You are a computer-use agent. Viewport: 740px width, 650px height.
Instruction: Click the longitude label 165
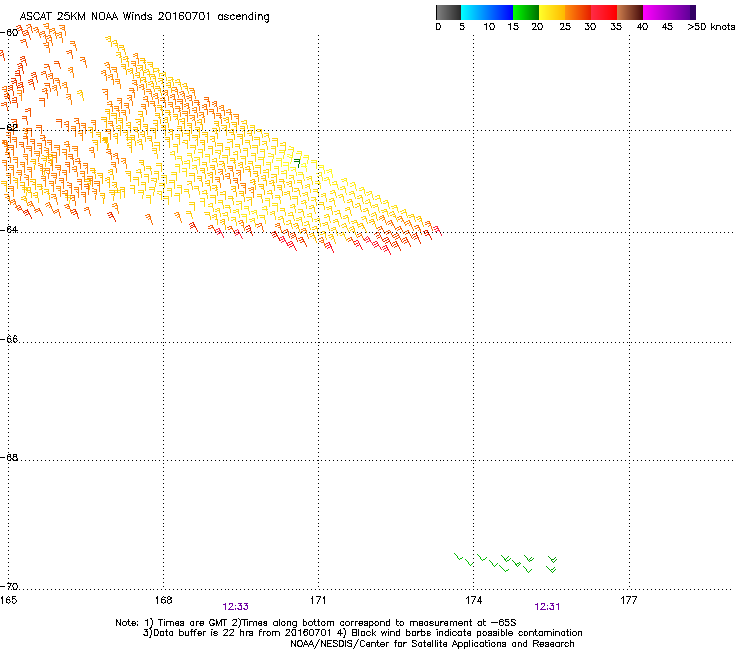[x=8, y=600]
